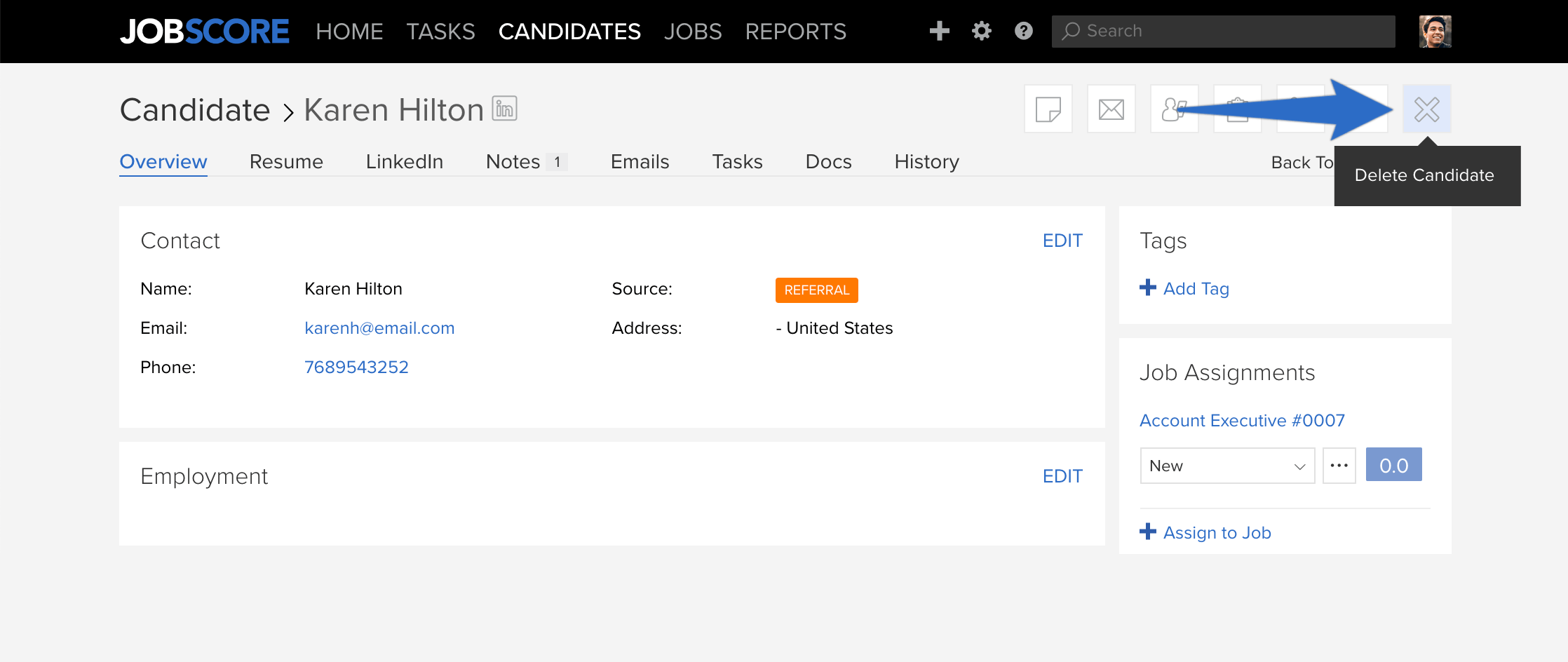The height and width of the screenshot is (662, 1568).
Task: Open REPORTS in top navigation
Action: (795, 32)
